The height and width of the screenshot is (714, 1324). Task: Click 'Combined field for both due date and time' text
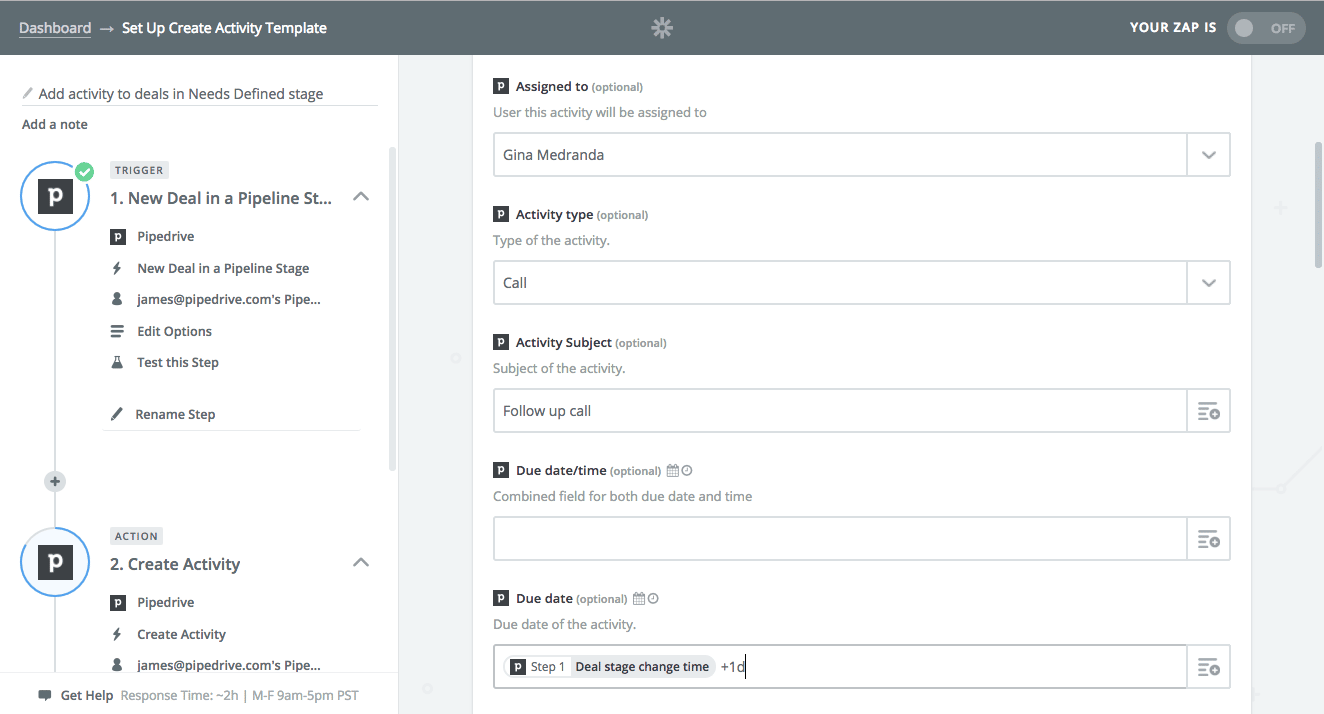pyautogui.click(x=623, y=497)
